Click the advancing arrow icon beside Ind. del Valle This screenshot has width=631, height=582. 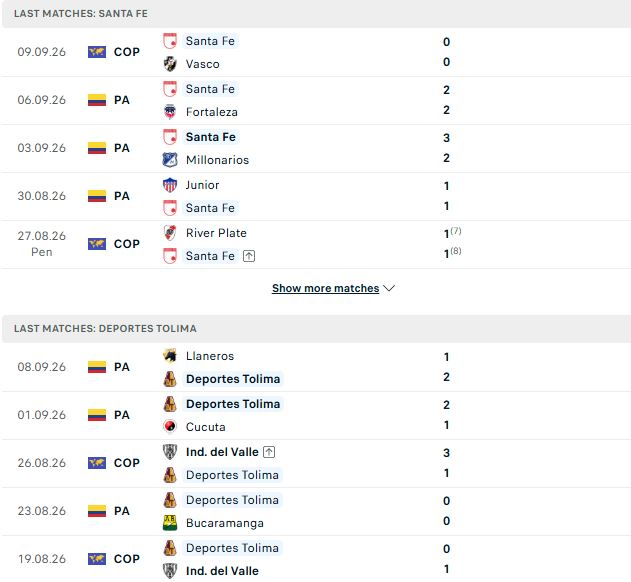(x=269, y=452)
